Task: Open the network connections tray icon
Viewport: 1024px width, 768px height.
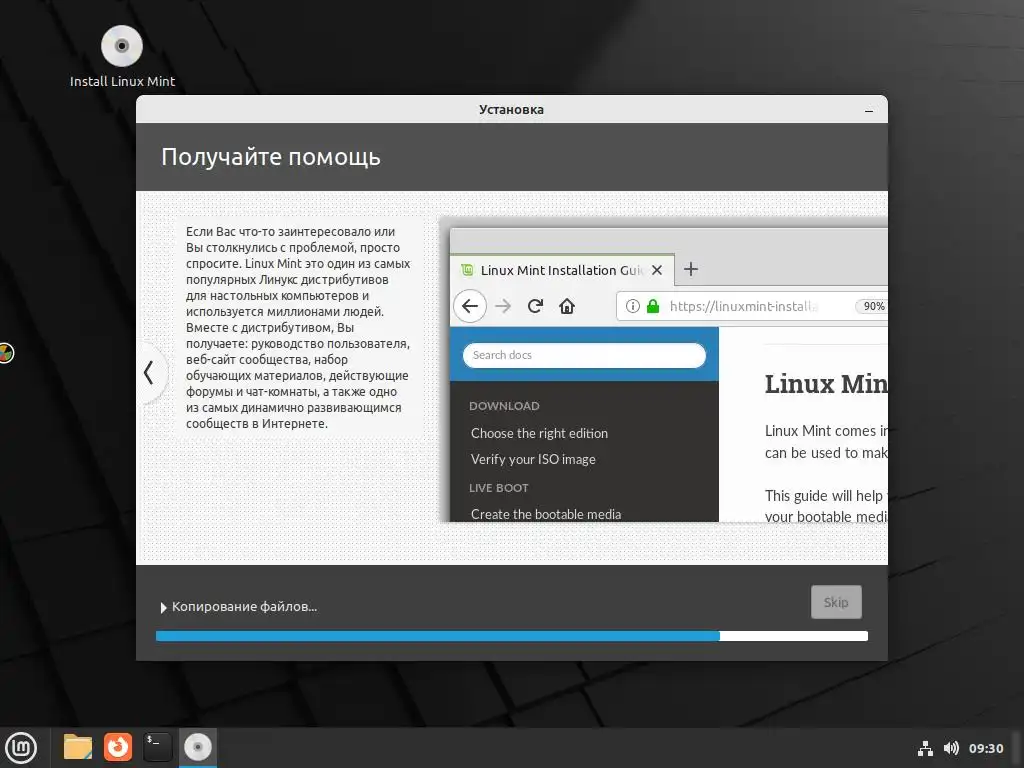Action: click(925, 748)
